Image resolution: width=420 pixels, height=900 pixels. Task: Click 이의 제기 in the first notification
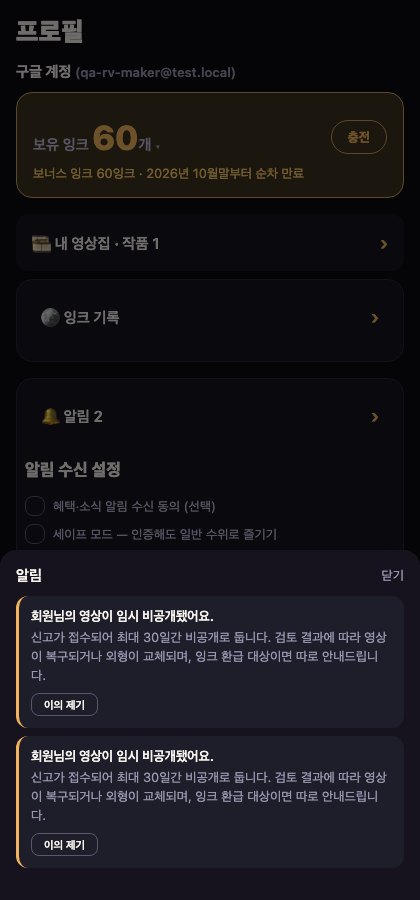coord(64,705)
